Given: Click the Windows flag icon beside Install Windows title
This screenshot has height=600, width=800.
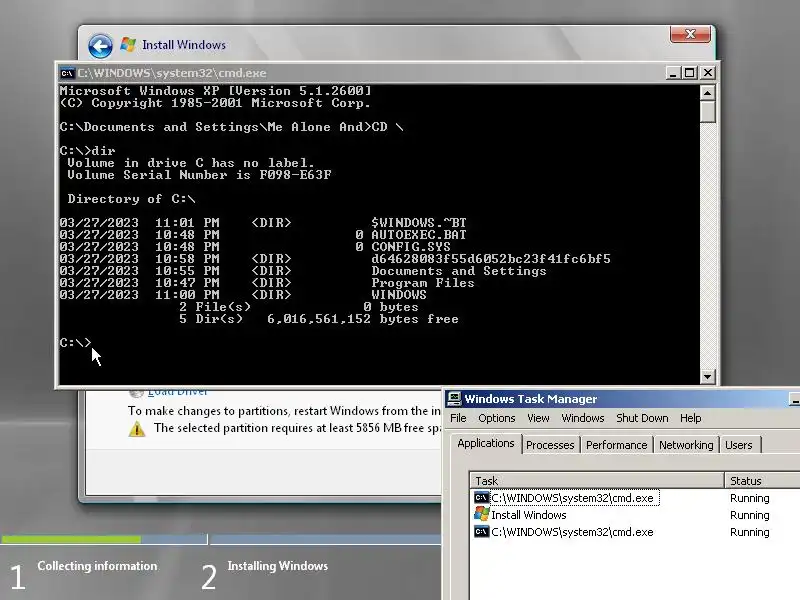Looking at the screenshot, I should click(x=128, y=45).
